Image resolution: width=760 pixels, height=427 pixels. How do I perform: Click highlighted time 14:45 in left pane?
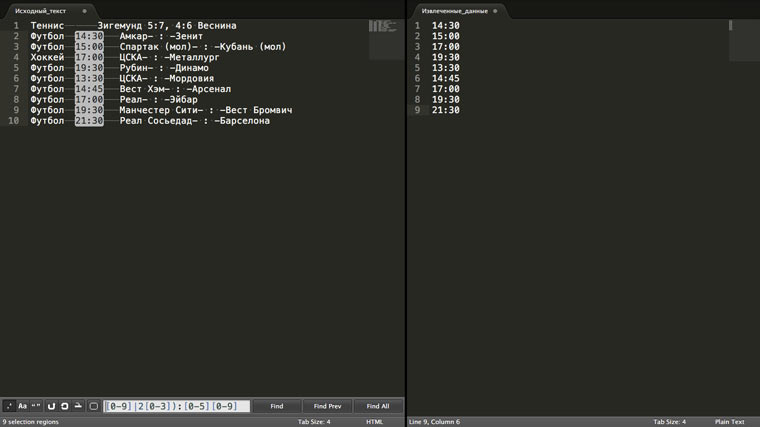coord(89,89)
